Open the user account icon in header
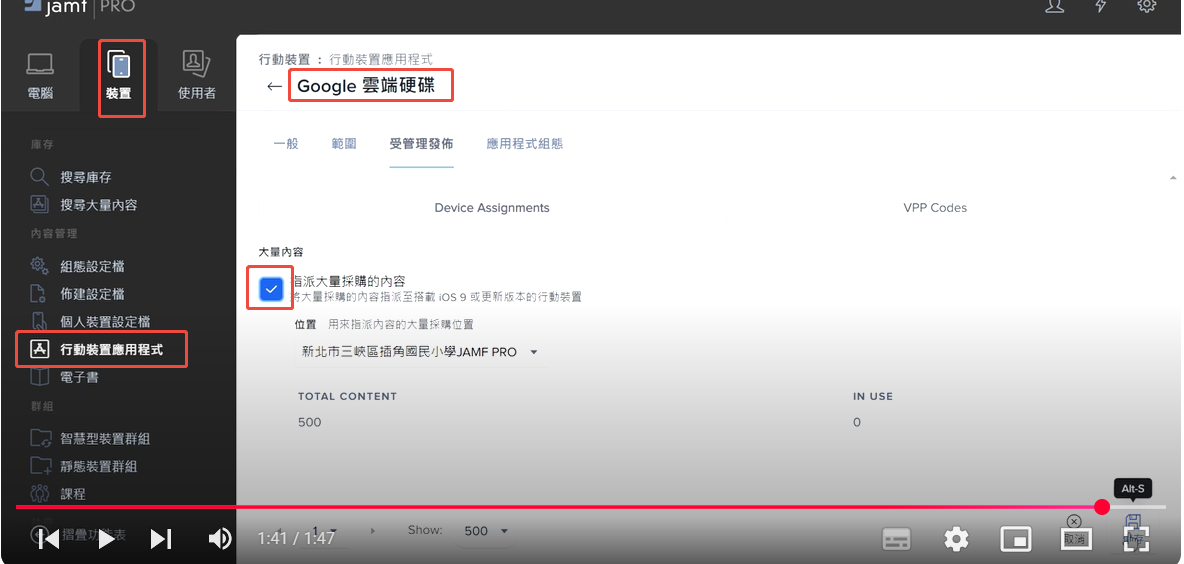 point(1054,6)
